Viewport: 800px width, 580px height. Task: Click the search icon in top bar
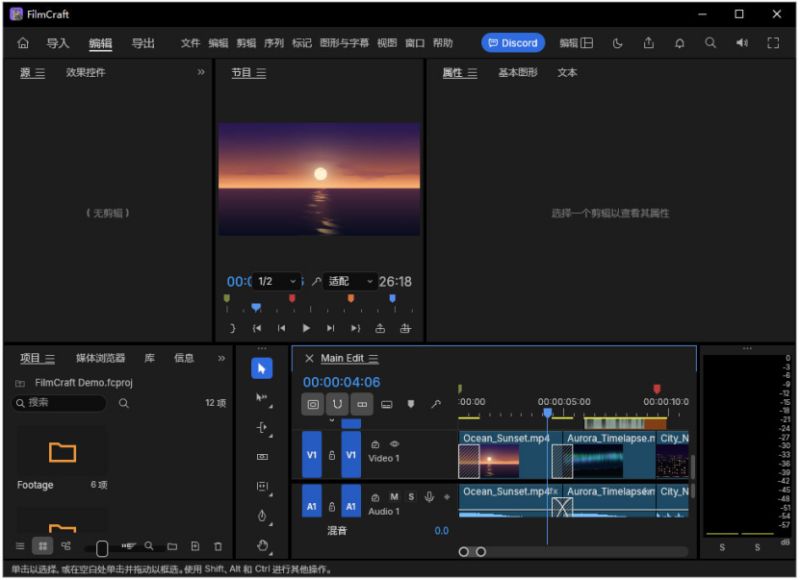tap(710, 43)
